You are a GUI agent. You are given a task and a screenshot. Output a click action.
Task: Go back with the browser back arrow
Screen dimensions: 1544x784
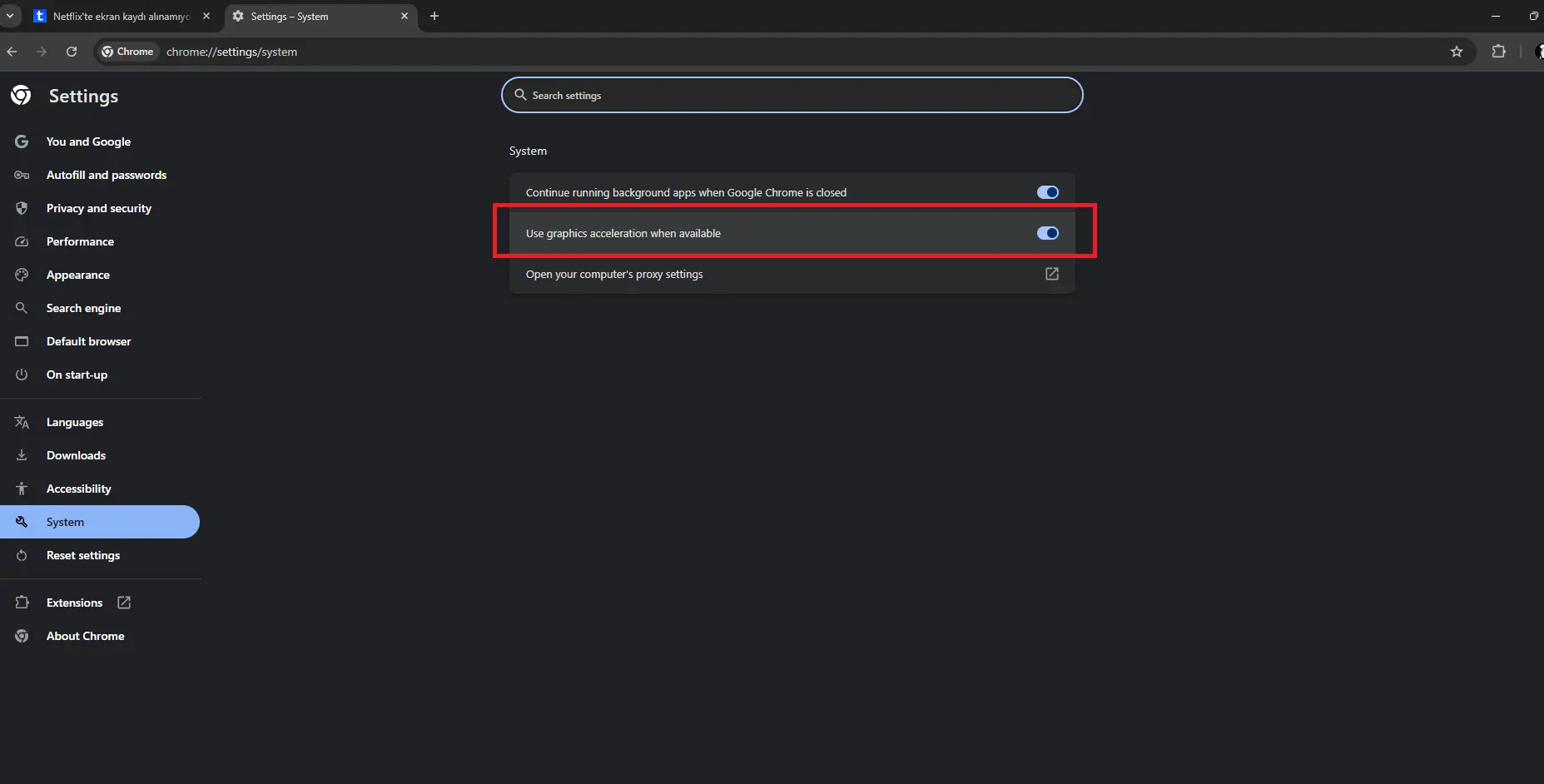[12, 52]
